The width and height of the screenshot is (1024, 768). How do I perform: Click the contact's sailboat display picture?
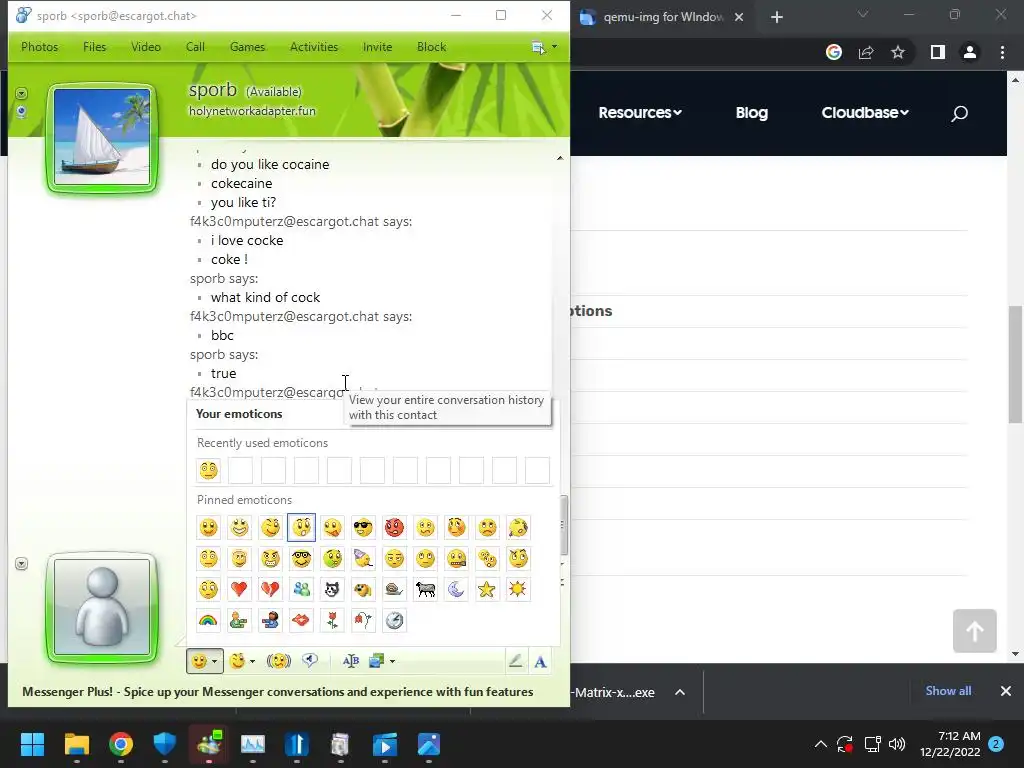pyautogui.click(x=102, y=137)
